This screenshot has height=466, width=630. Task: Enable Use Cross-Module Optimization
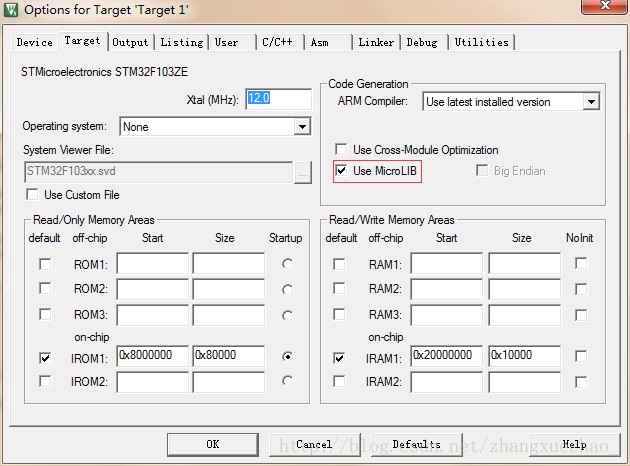tap(341, 149)
